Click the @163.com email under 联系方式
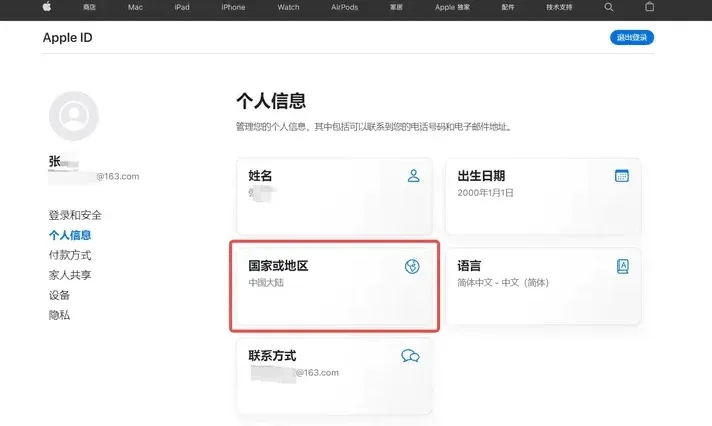Viewport: 712px width, 426px height. coord(317,372)
